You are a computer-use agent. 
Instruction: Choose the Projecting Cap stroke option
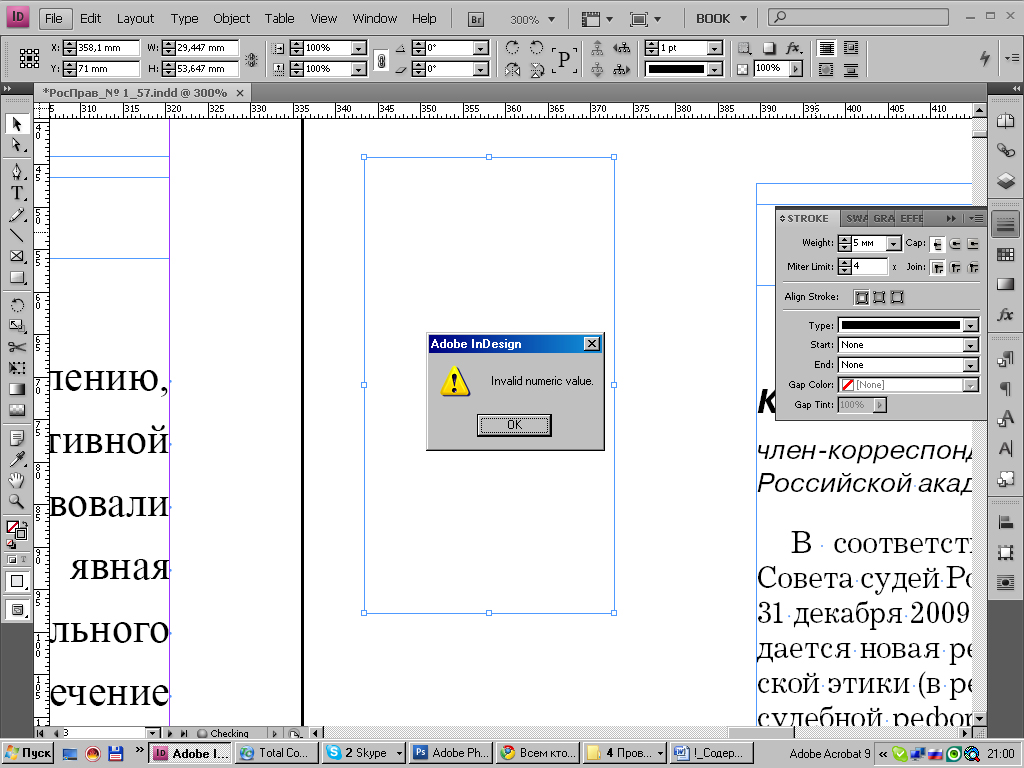(x=973, y=244)
